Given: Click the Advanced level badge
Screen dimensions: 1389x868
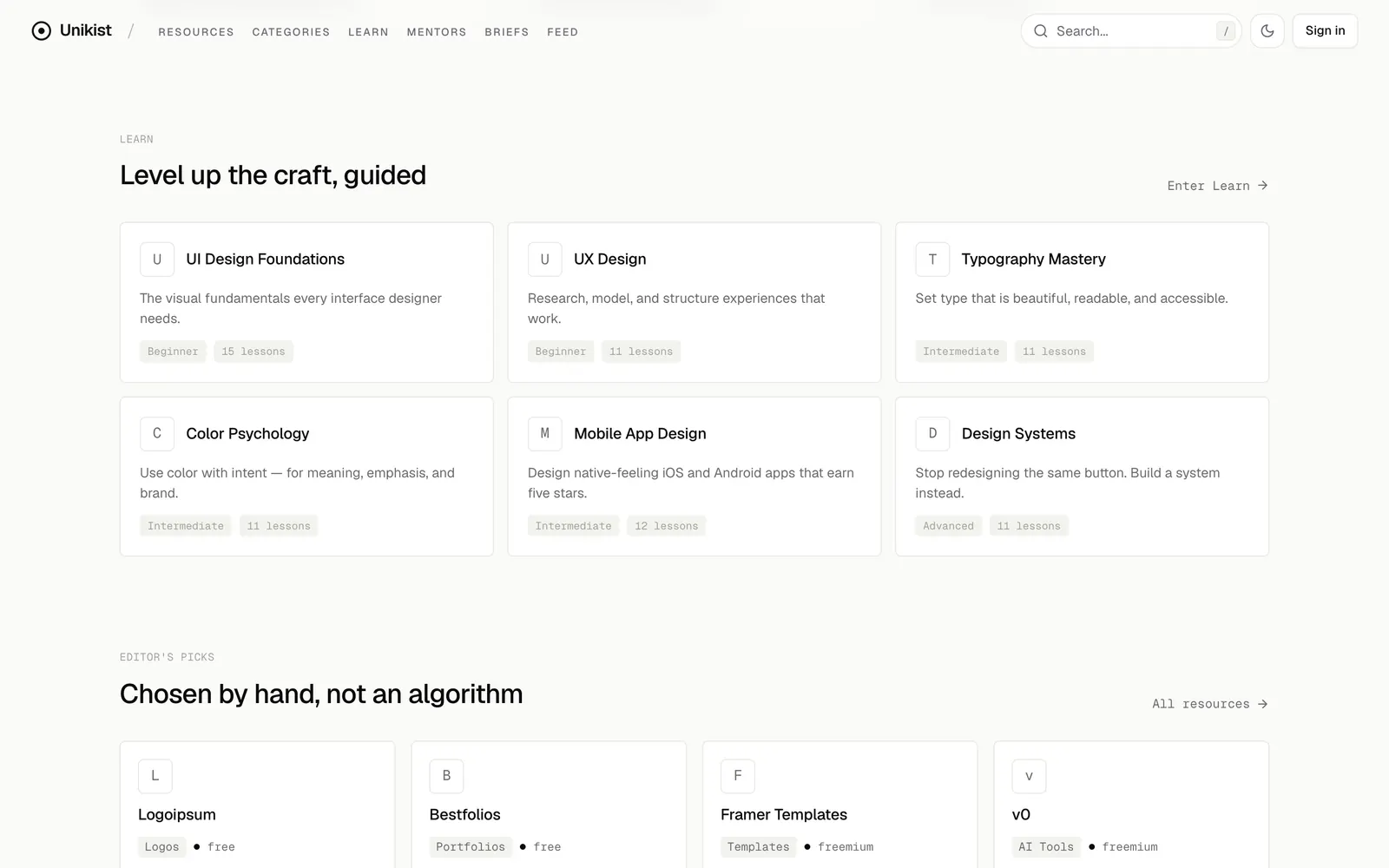Looking at the screenshot, I should click(x=948, y=526).
